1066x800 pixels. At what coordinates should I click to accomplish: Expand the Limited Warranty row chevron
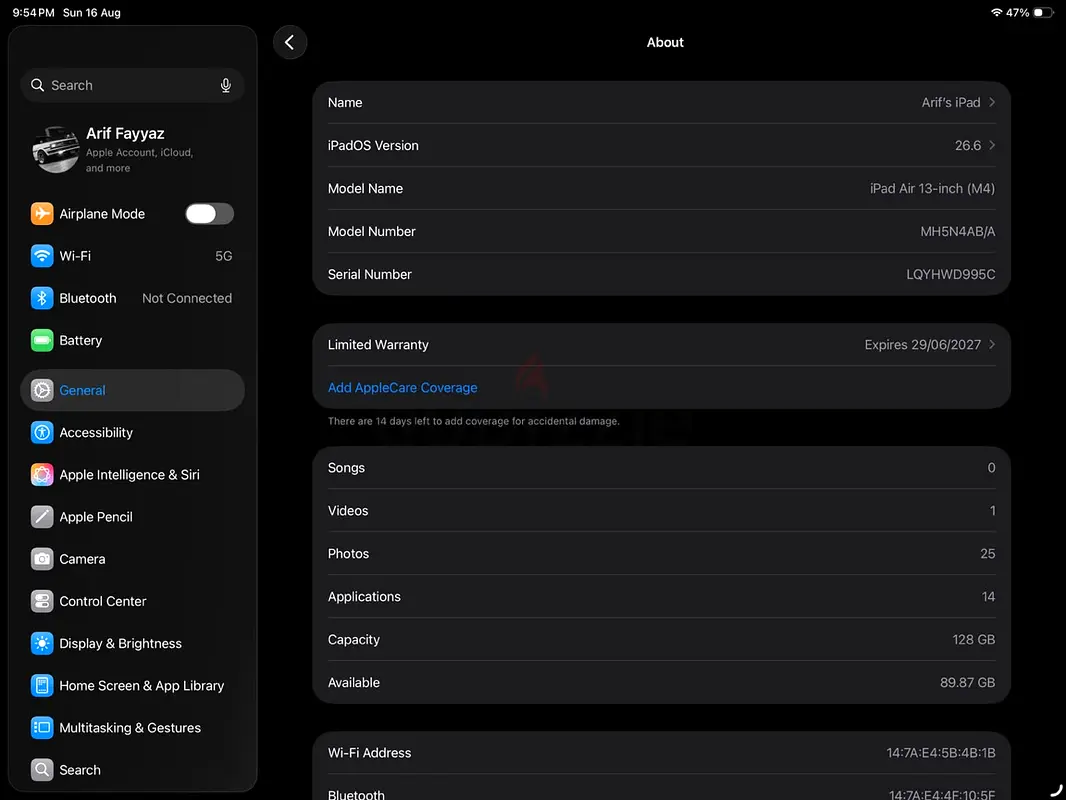[x=992, y=345]
